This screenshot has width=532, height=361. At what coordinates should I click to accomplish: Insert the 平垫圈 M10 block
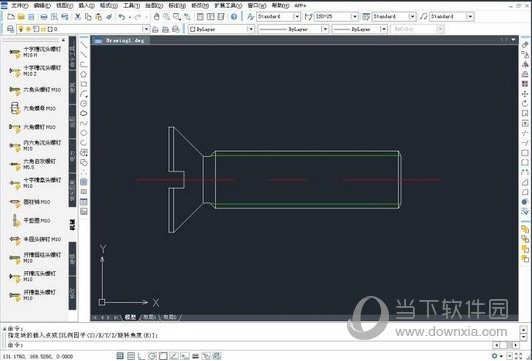tap(31, 221)
